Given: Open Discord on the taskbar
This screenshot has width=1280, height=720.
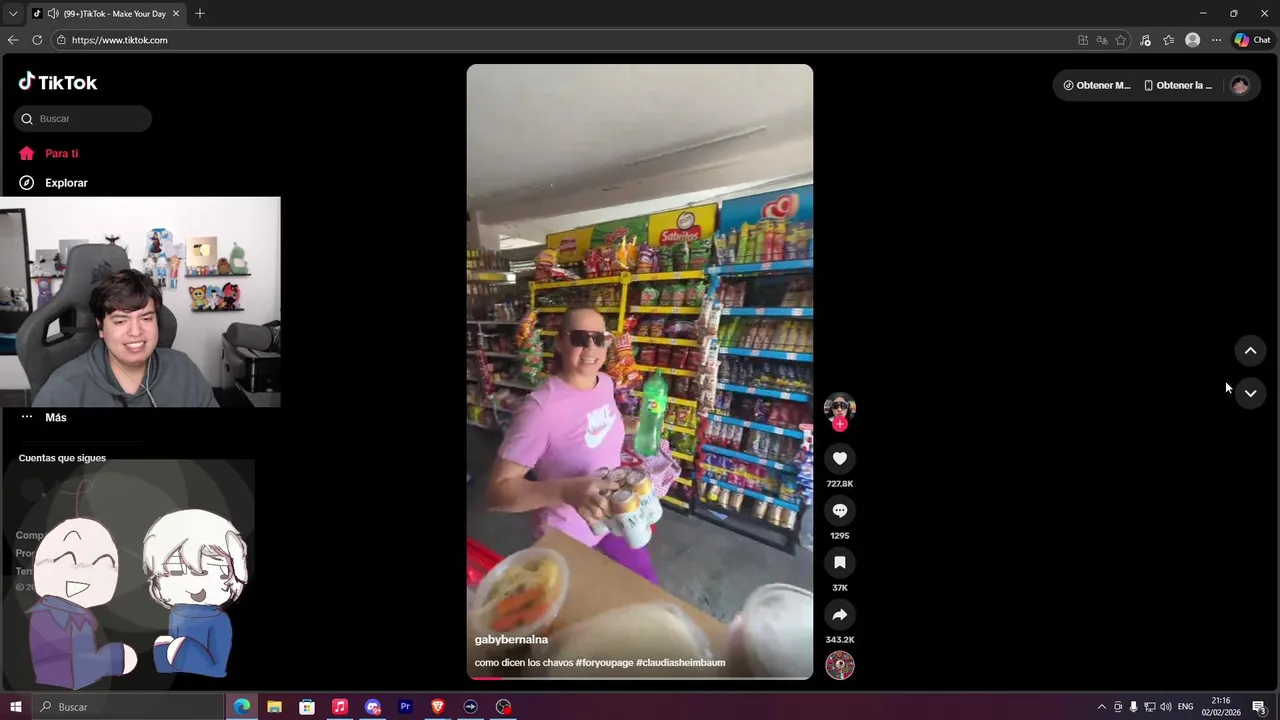Looking at the screenshot, I should [x=373, y=707].
